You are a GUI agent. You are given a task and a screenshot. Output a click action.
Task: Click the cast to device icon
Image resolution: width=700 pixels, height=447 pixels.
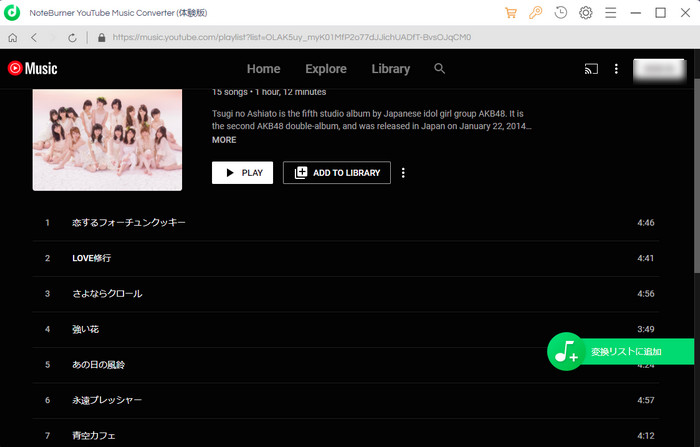(591, 69)
